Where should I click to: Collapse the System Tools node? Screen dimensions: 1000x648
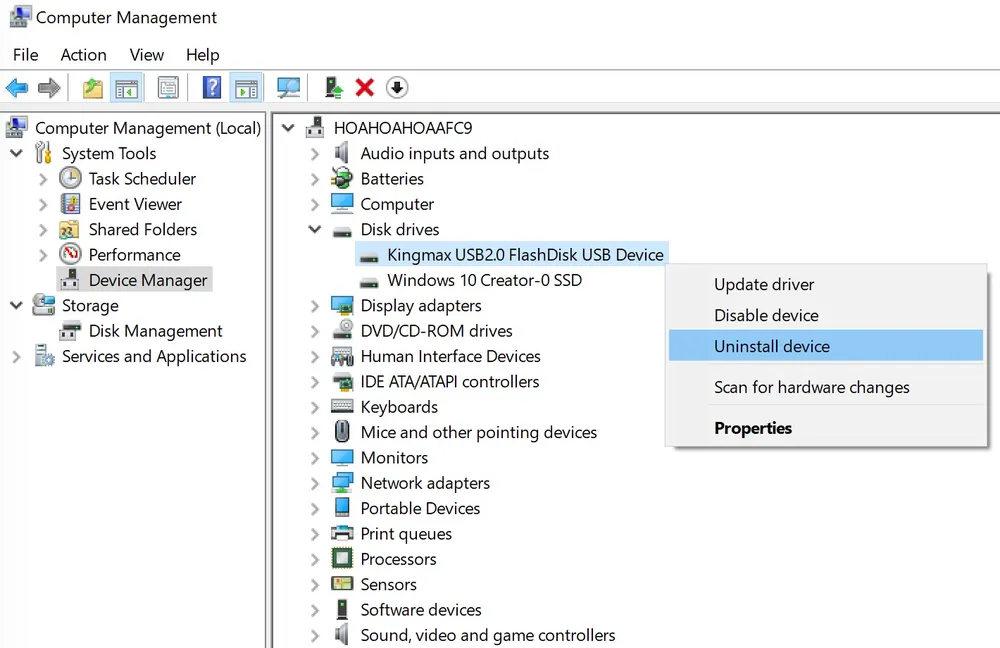click(x=17, y=153)
